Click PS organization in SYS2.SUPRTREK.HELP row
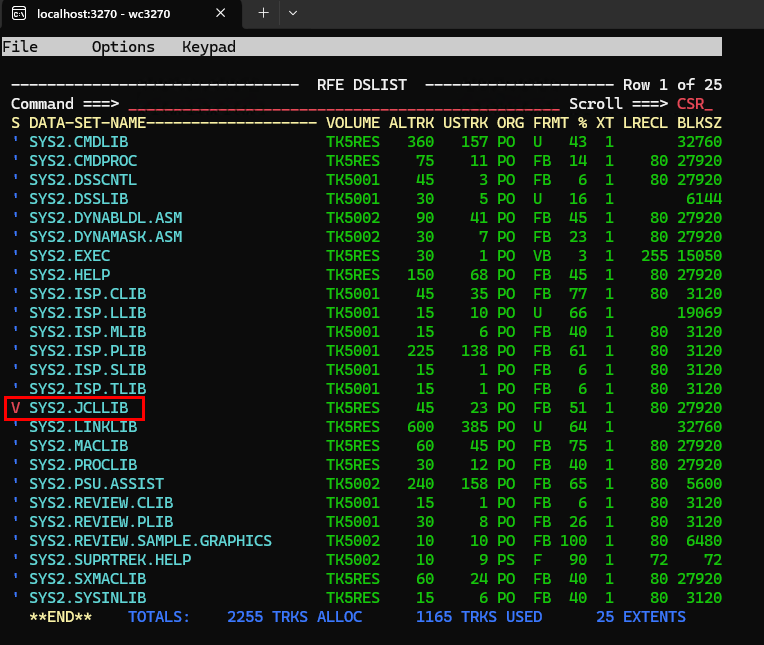This screenshot has height=645, width=764. (506, 560)
